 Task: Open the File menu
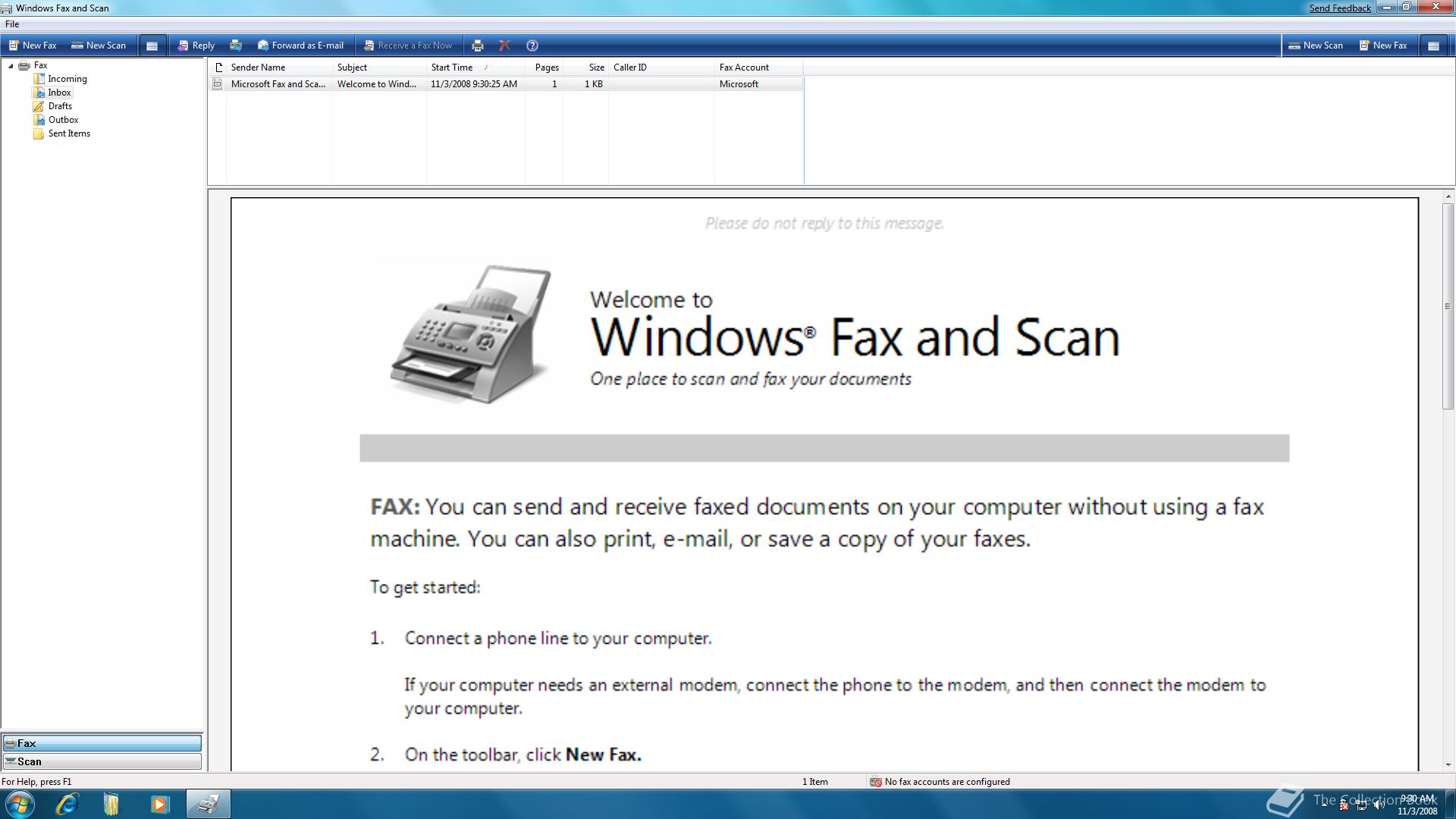12,24
